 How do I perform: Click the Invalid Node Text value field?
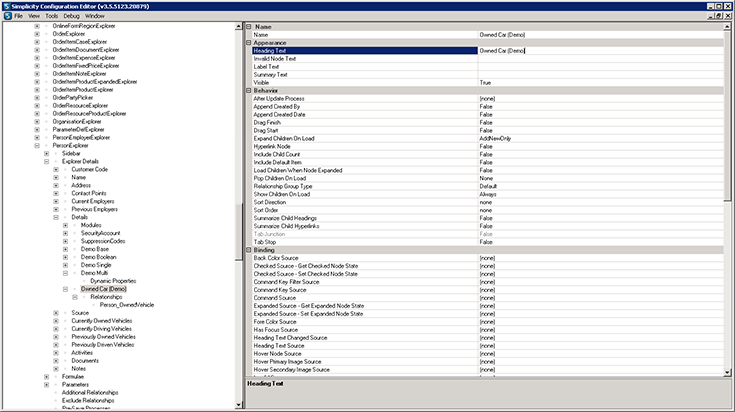600,59
